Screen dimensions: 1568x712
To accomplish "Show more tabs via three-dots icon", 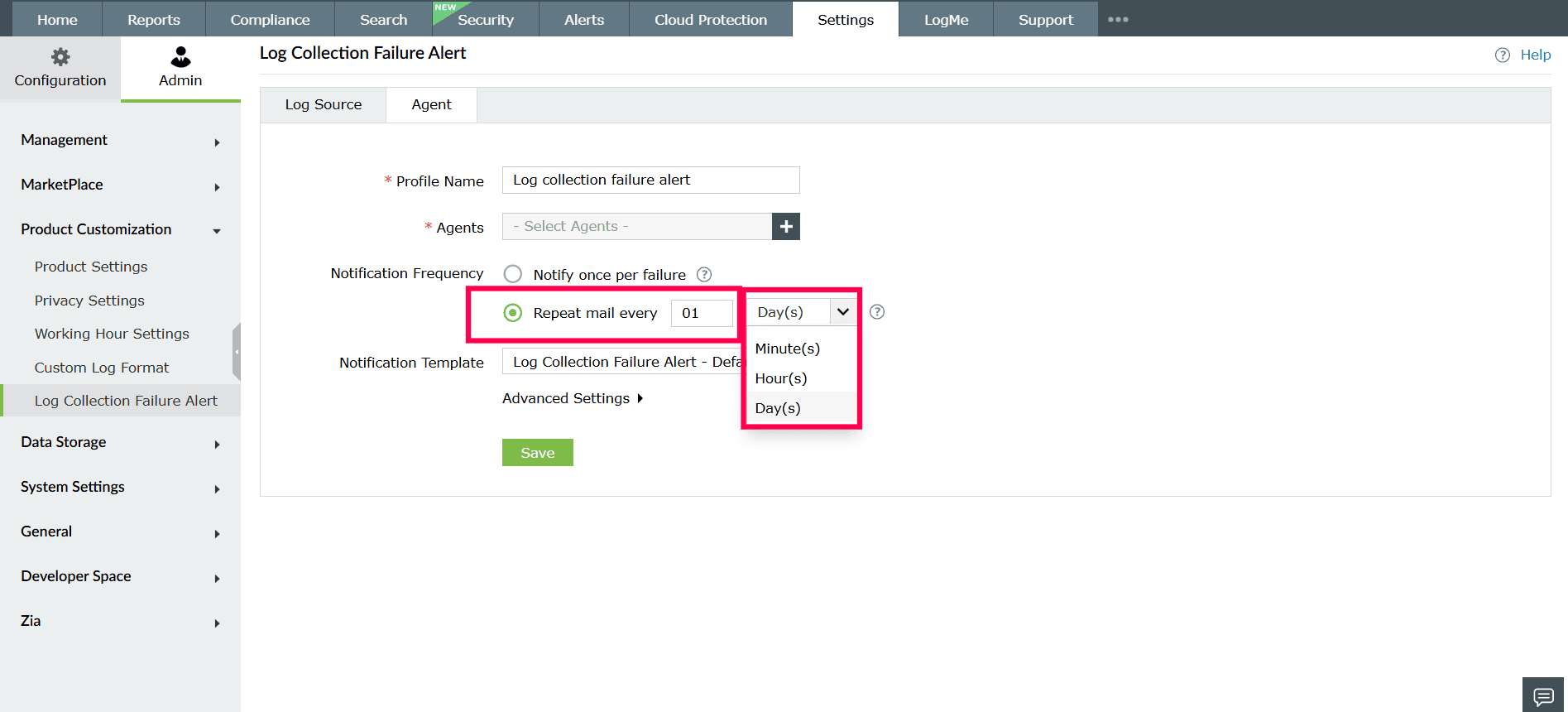I will (1118, 20).
